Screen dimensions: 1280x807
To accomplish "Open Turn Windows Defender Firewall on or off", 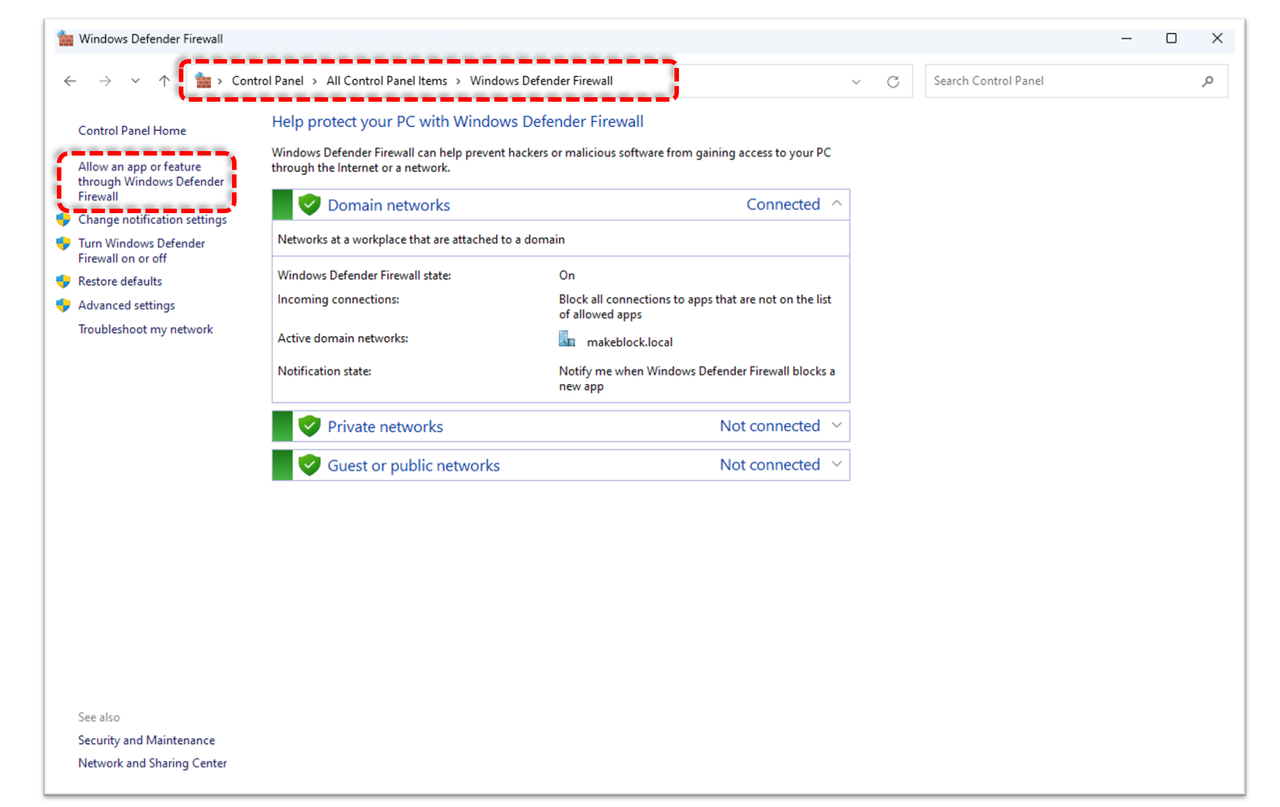I will pyautogui.click(x=142, y=251).
